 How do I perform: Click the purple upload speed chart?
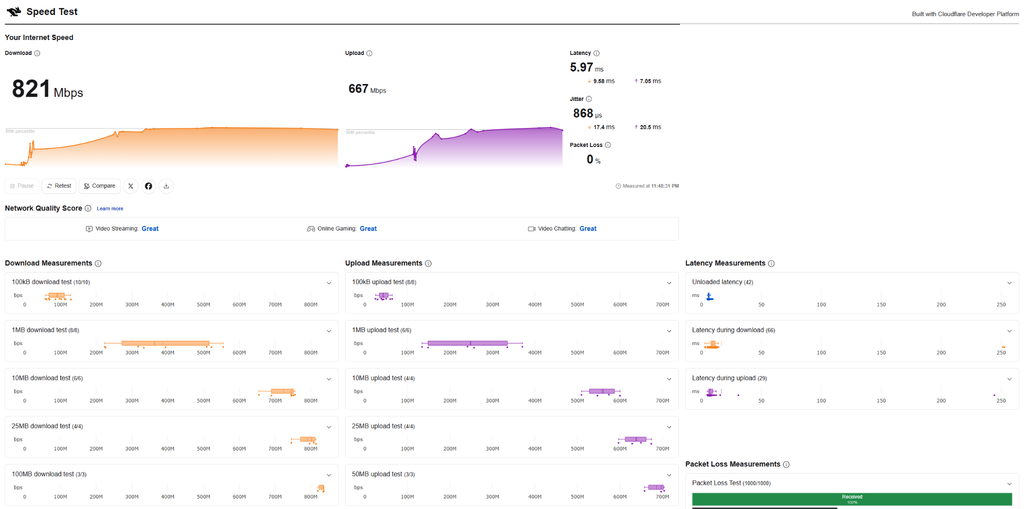[454, 148]
